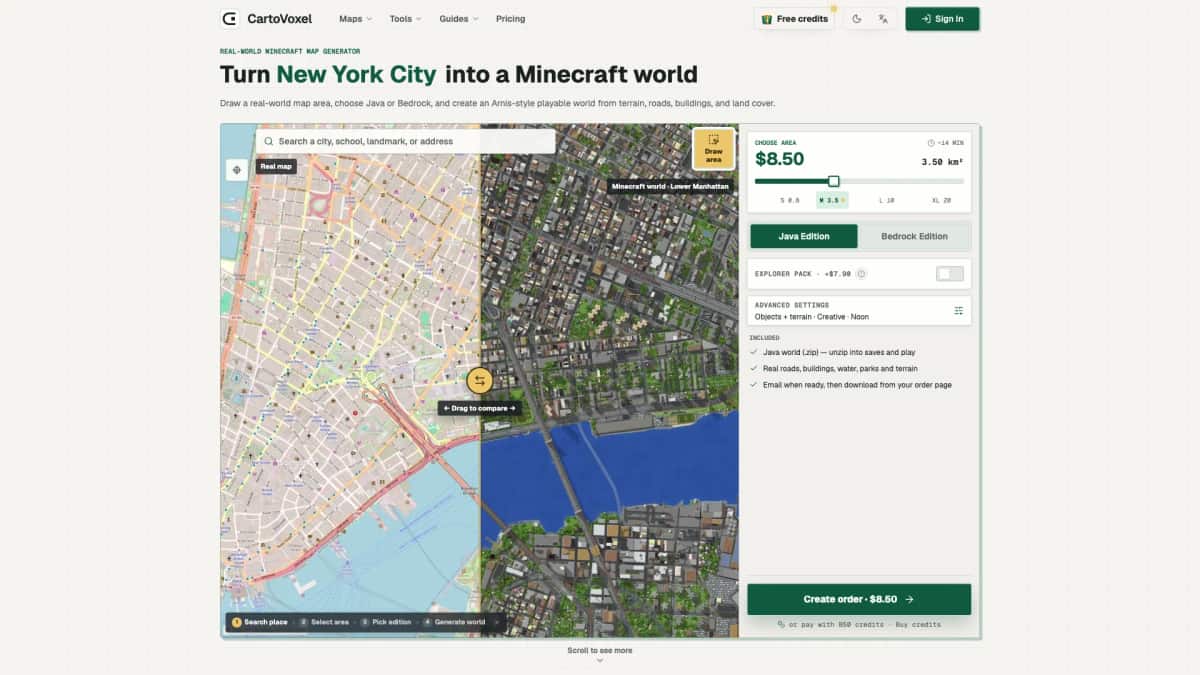Viewport: 1200px width, 675px height.
Task: Select the Bedrock Edition option
Action: (914, 236)
